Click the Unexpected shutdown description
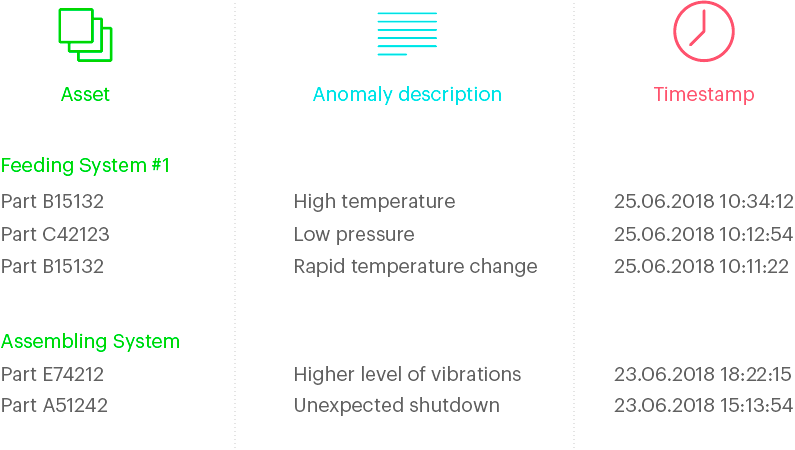Image resolution: width=795 pixels, height=450 pixels. tap(396, 406)
